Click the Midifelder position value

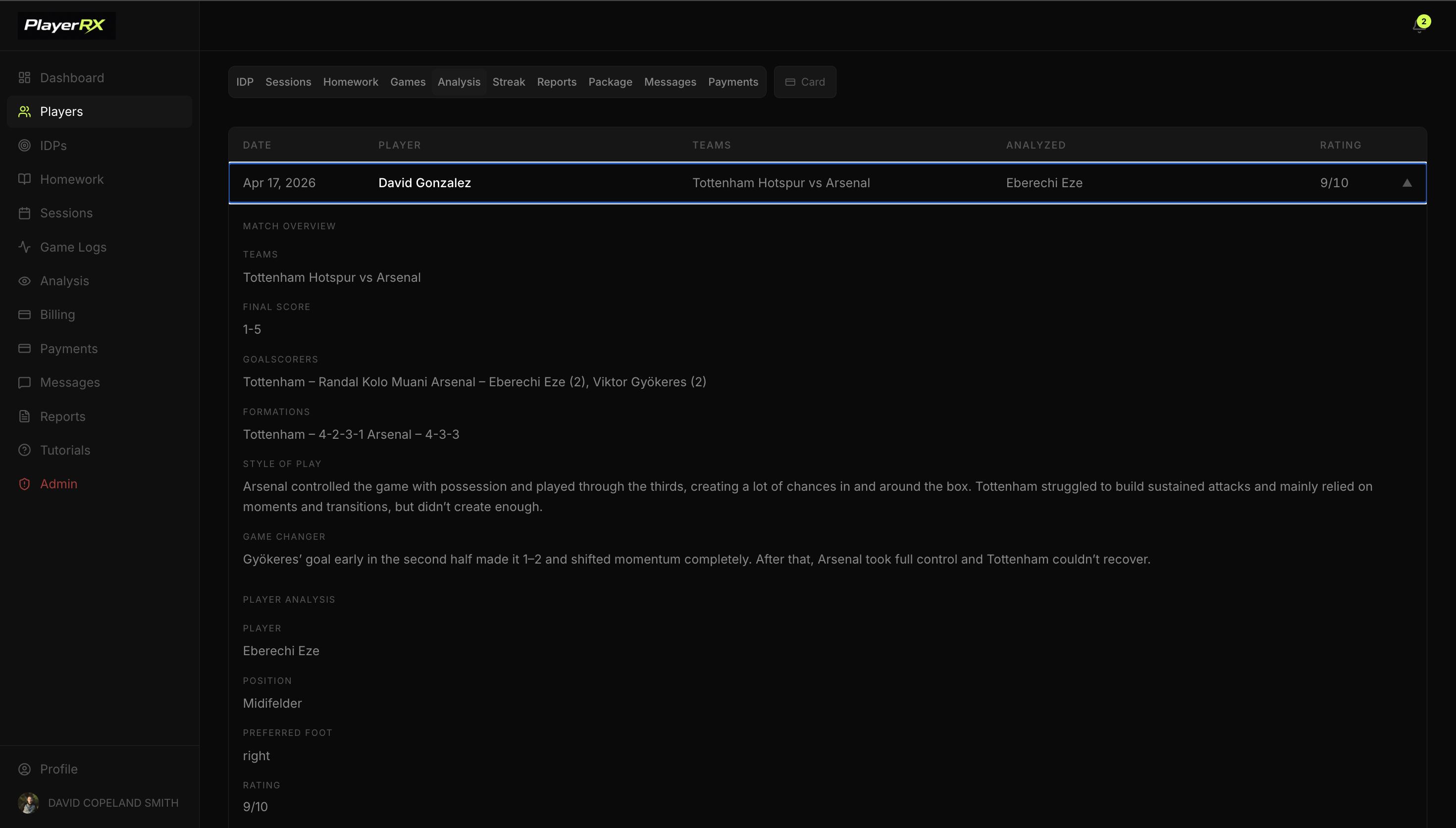[272, 704]
